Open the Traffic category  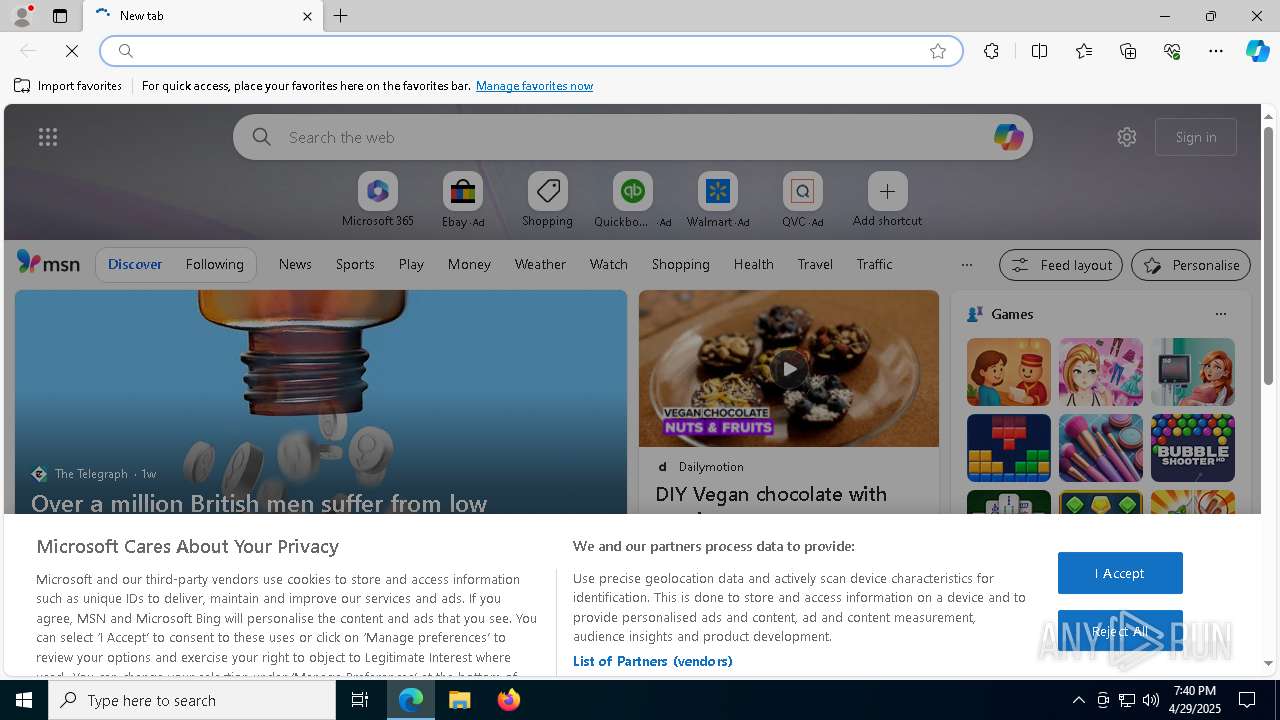pos(874,264)
